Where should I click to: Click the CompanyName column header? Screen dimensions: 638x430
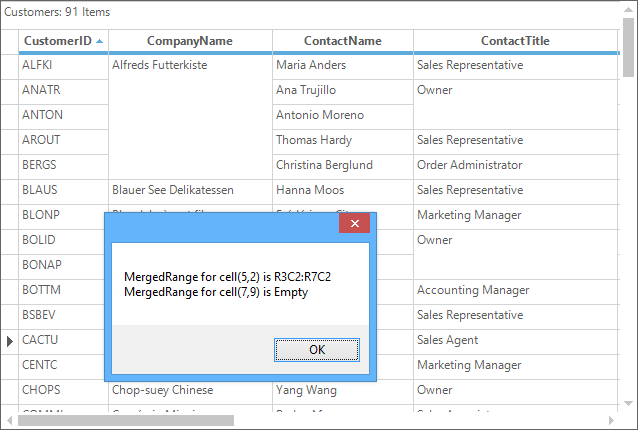189,41
